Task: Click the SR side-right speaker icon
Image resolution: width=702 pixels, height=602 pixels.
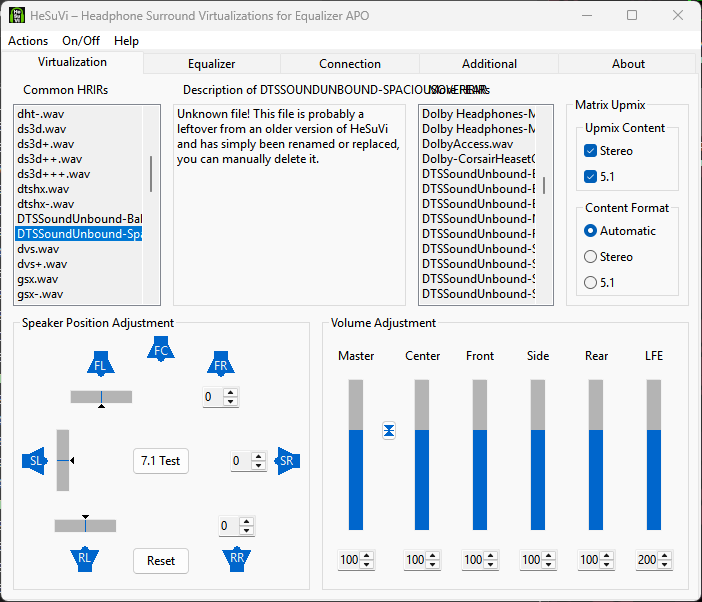Action: tap(287, 460)
